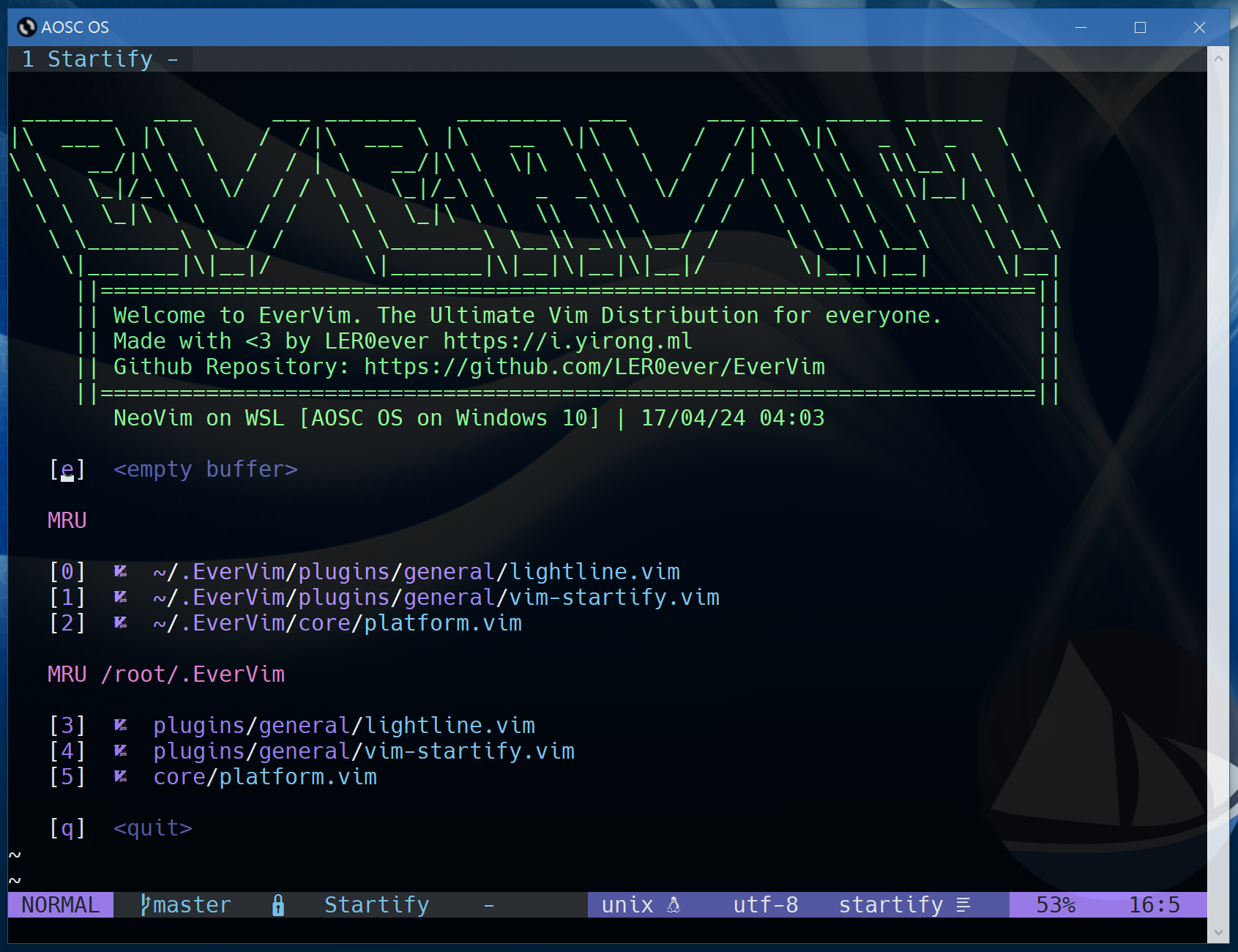Click the Startify filename in status line

[x=377, y=905]
